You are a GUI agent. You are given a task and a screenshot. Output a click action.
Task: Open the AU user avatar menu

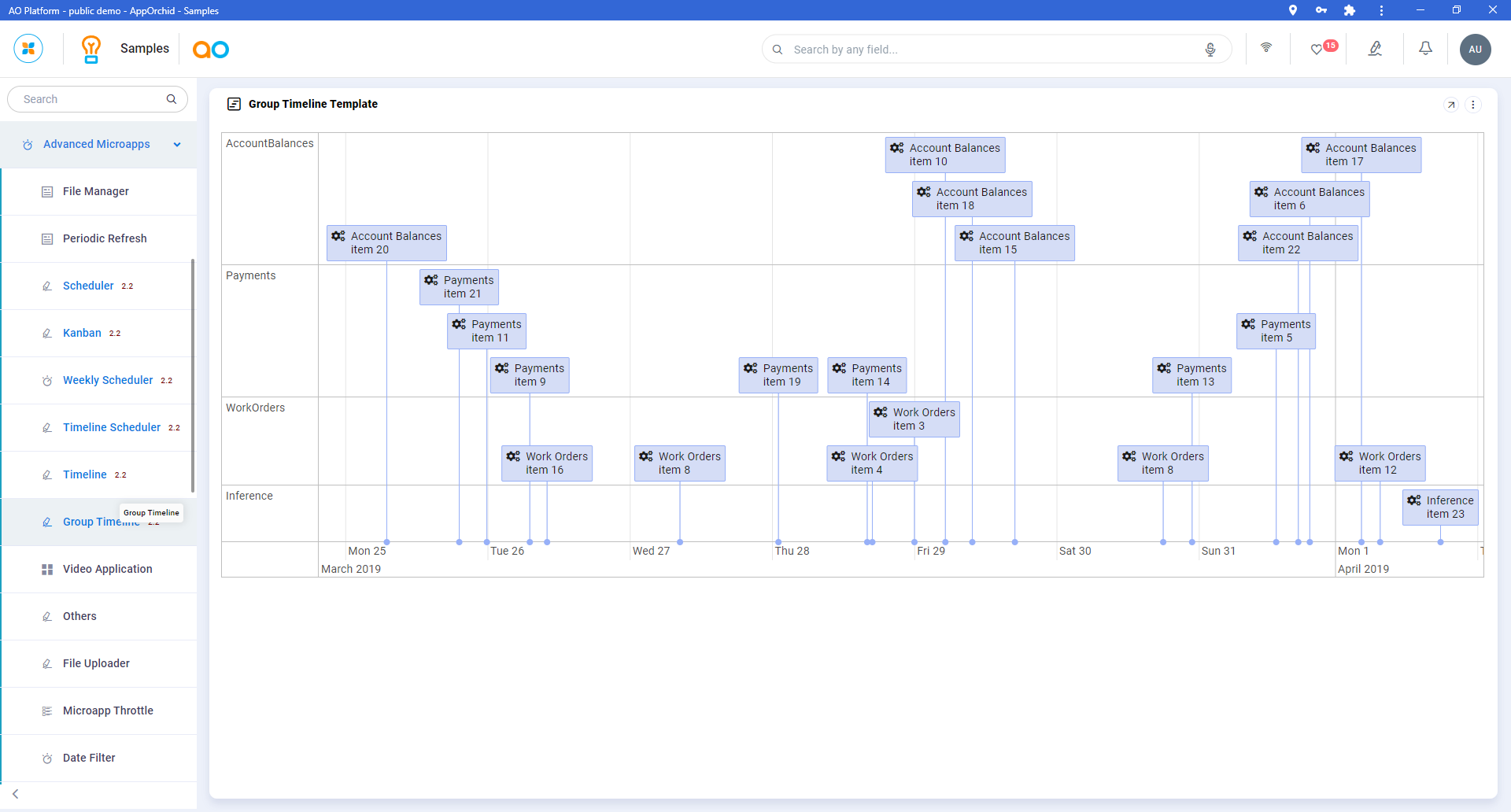pyautogui.click(x=1475, y=50)
